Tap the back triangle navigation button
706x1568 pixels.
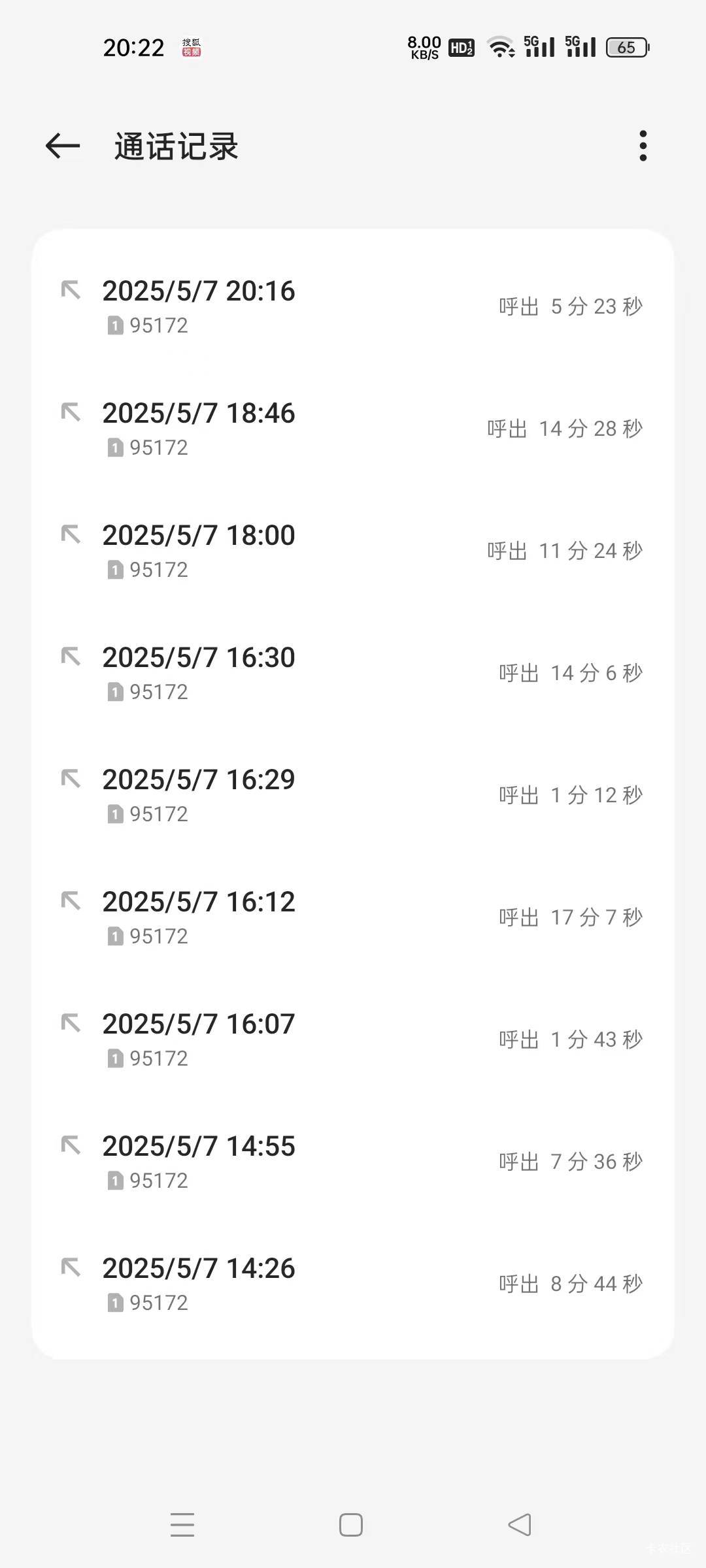pos(520,1525)
